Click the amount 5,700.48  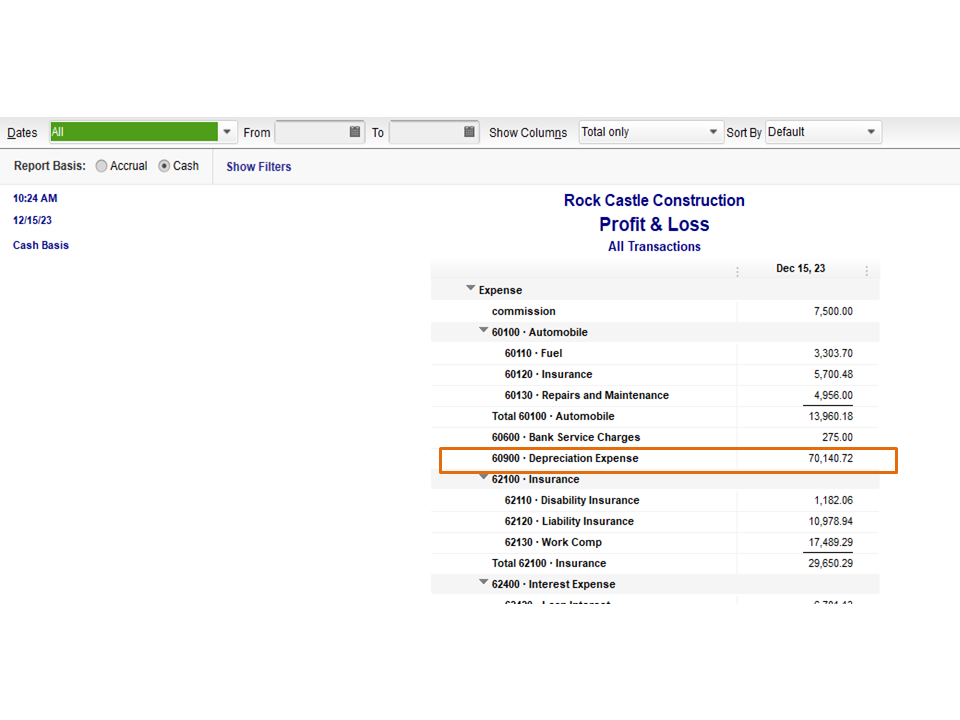(833, 374)
